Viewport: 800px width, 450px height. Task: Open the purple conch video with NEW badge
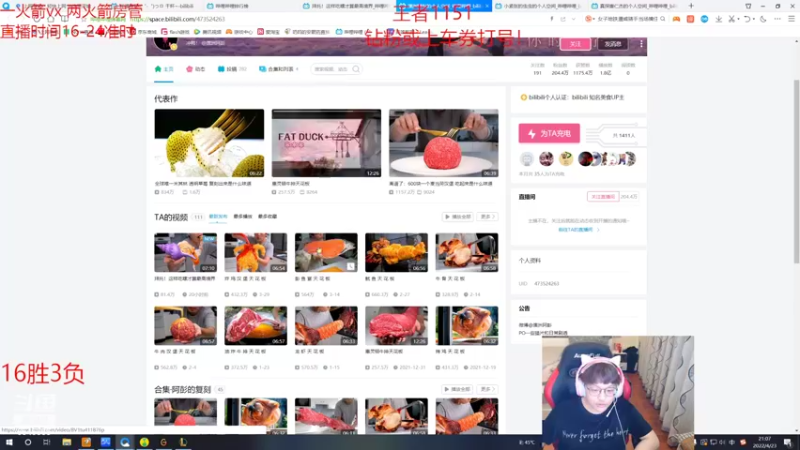[x=185, y=253]
